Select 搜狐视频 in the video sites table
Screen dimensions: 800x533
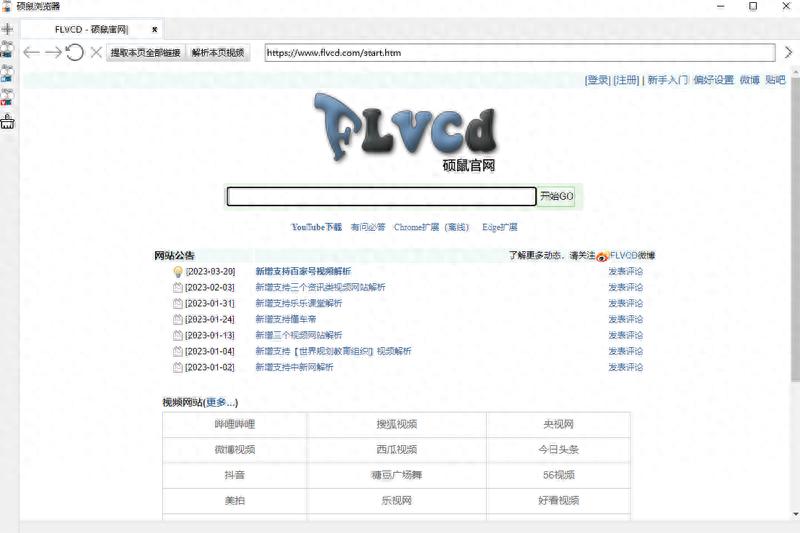click(396, 424)
